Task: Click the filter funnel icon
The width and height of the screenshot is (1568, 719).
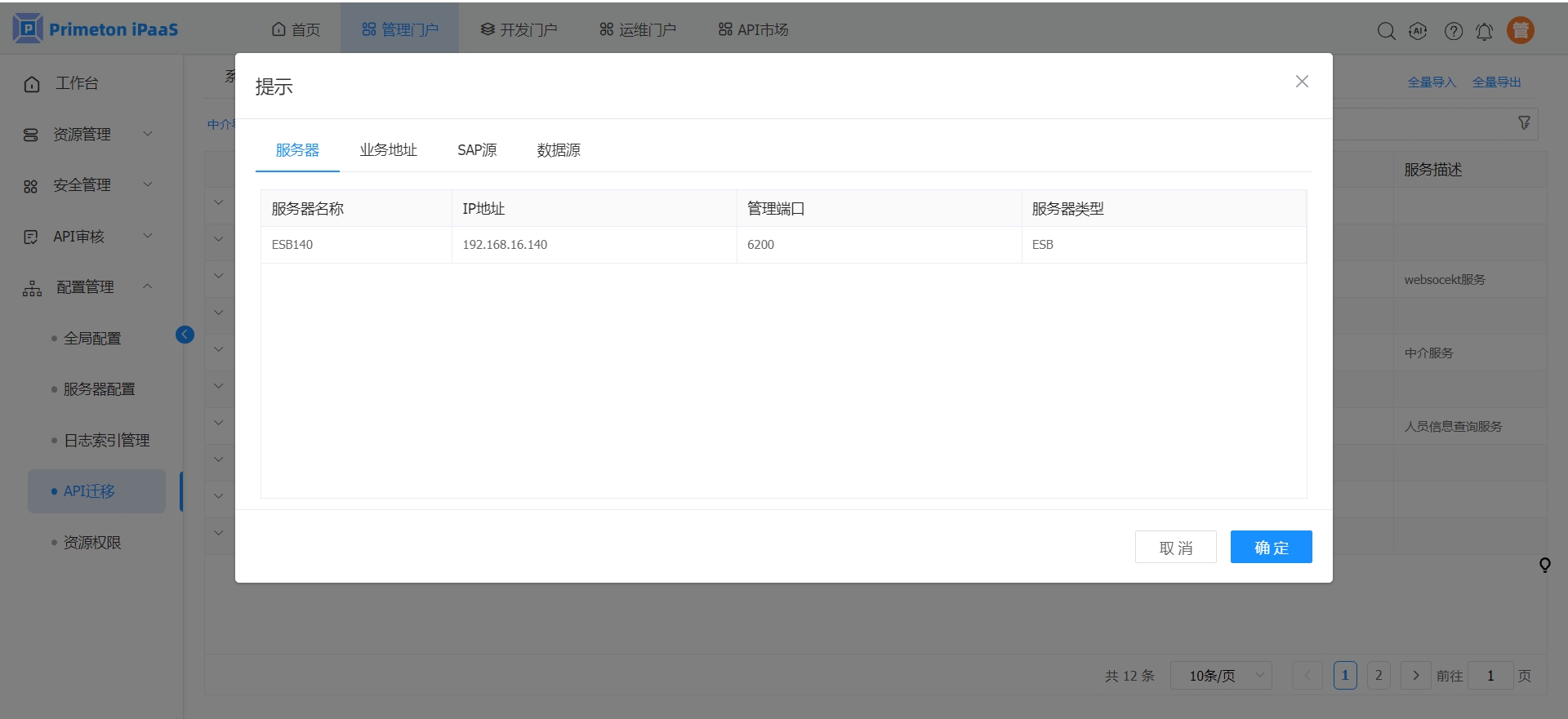Action: [1524, 122]
